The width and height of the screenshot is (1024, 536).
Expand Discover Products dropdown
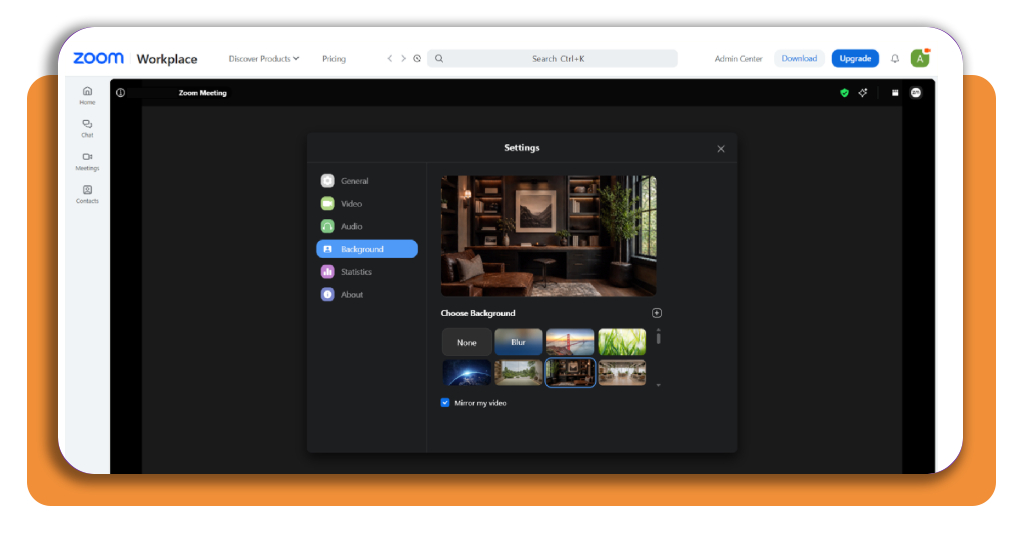point(263,58)
